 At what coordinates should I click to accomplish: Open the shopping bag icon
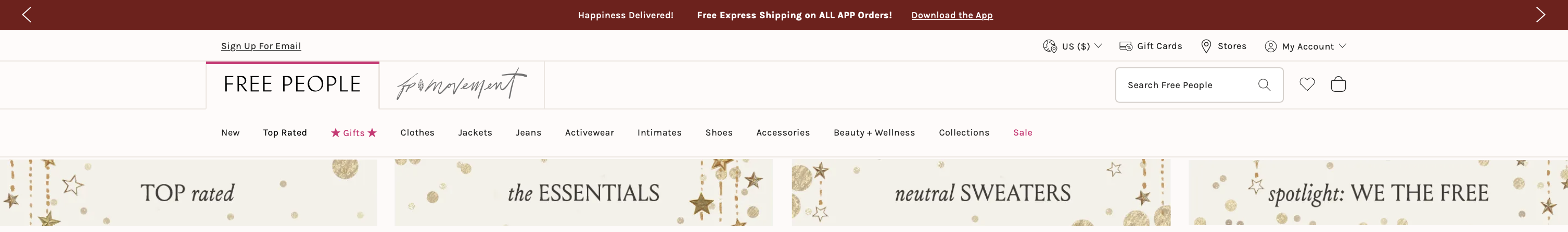(x=1338, y=84)
